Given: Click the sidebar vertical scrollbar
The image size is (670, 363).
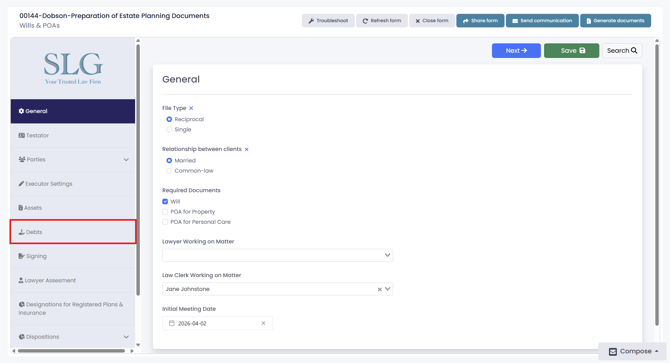Looking at the screenshot, I should point(138,170).
